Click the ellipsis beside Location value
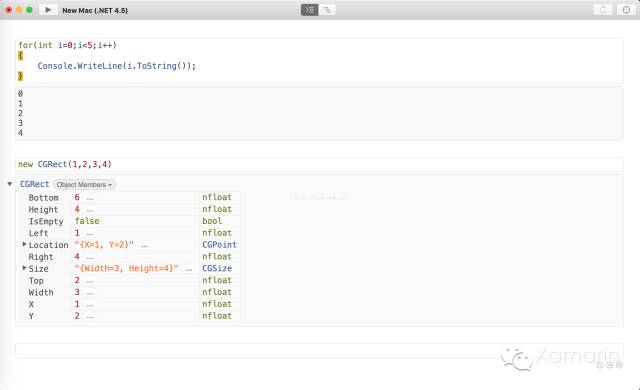This screenshot has width=640, height=390. click(x=144, y=246)
